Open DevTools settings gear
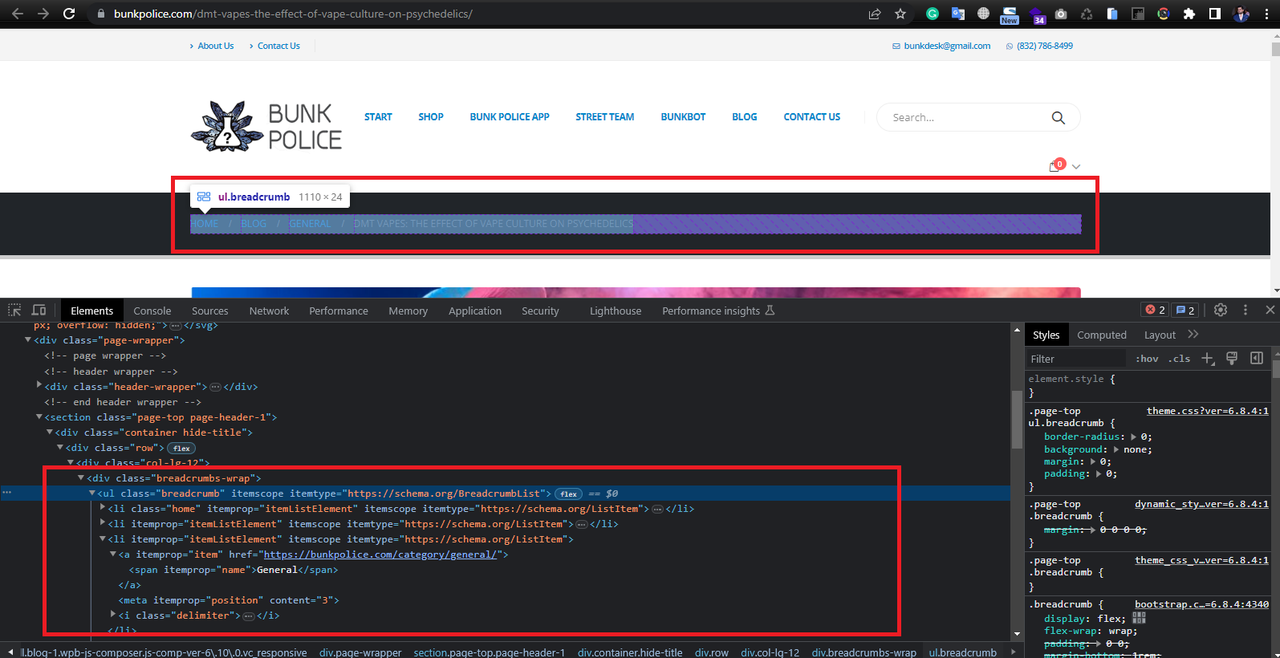The height and width of the screenshot is (658, 1280). coord(1221,310)
